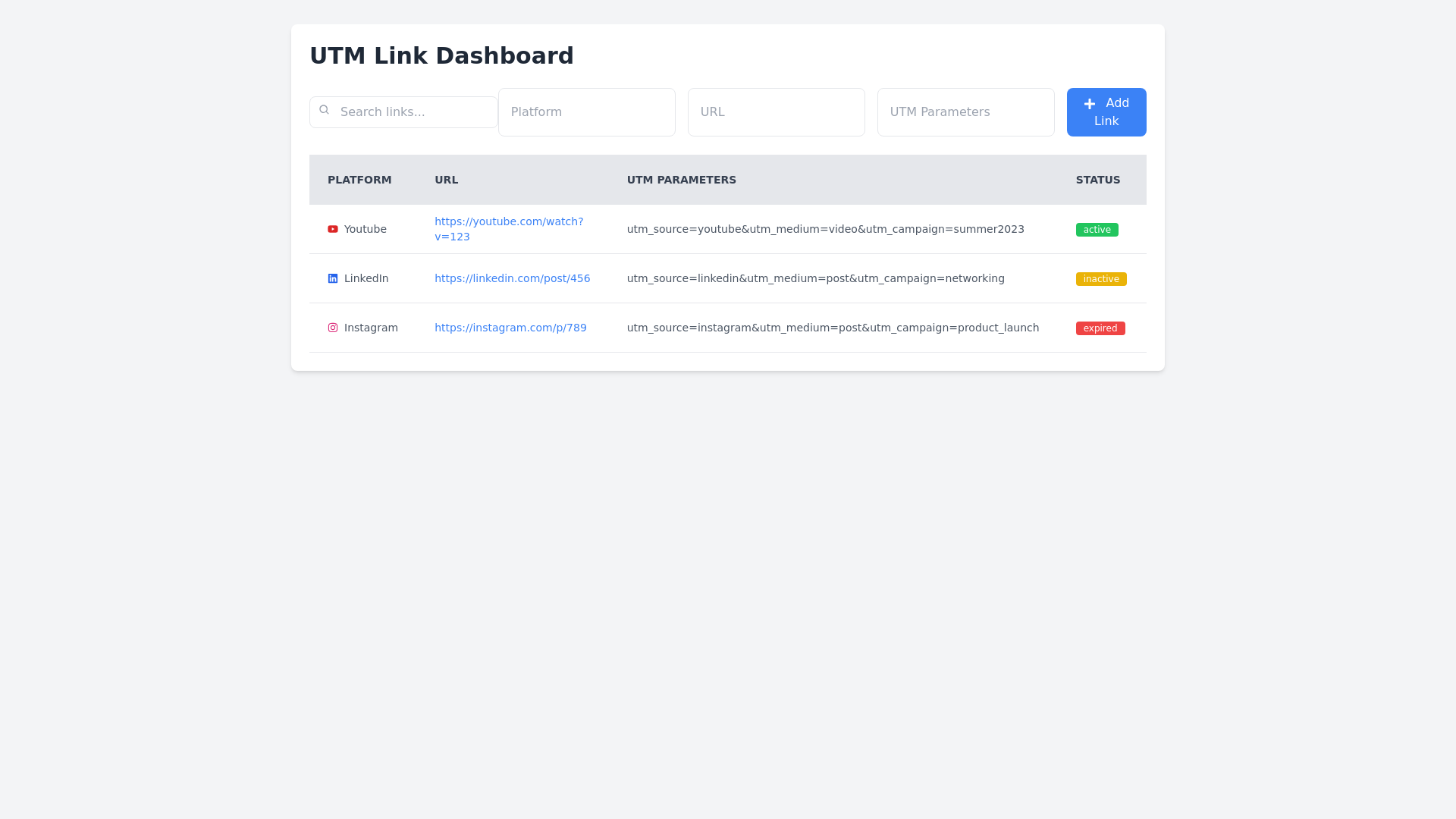Click the STATUS column header
Viewport: 1456px width, 819px height.
click(1097, 180)
